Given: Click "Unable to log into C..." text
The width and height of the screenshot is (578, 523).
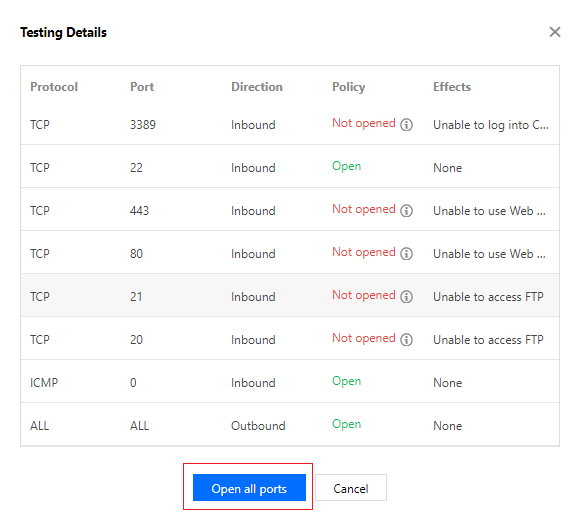Looking at the screenshot, I should 491,125.
